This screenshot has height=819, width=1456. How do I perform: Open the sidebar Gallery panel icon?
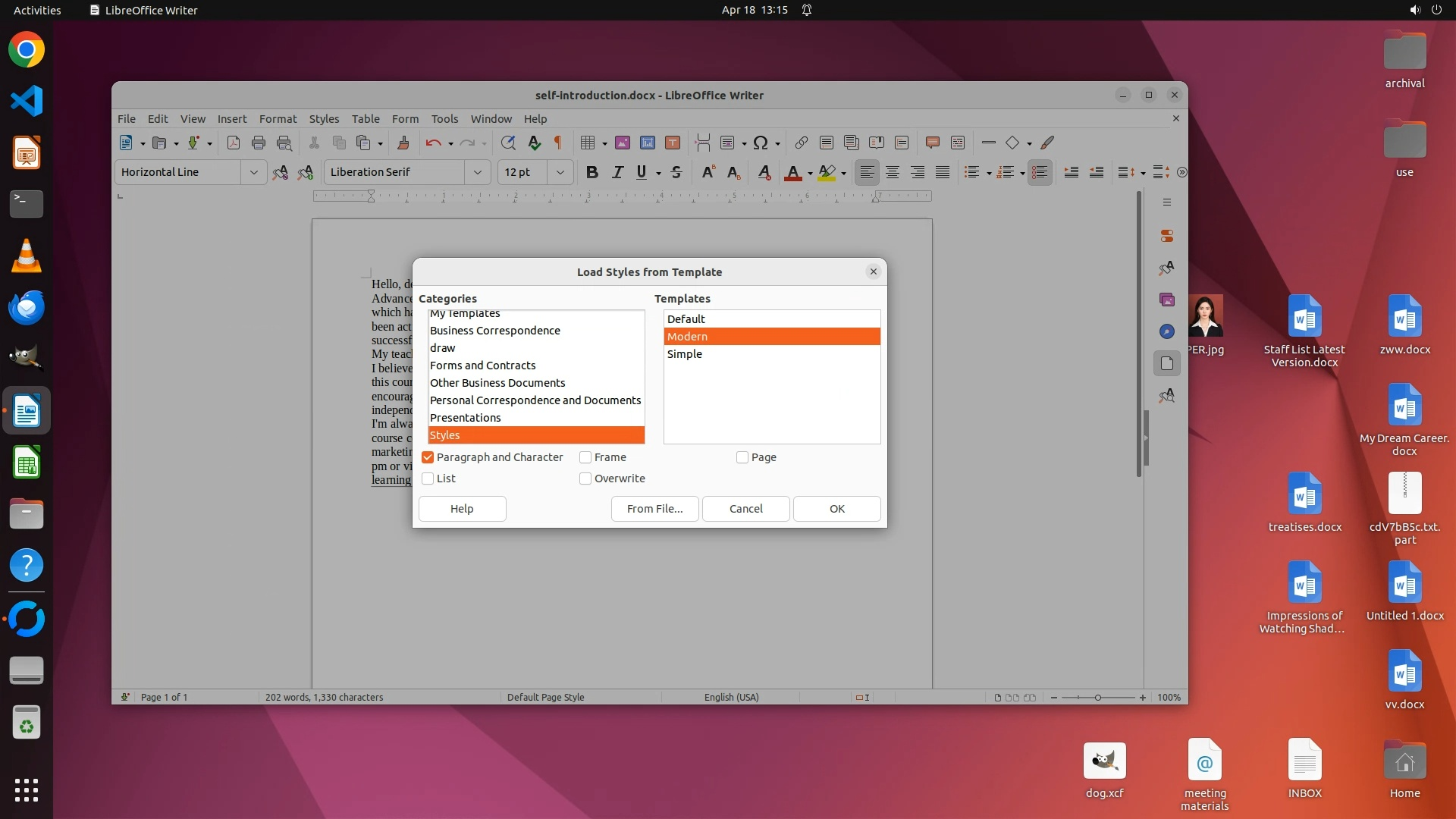coord(1167,300)
